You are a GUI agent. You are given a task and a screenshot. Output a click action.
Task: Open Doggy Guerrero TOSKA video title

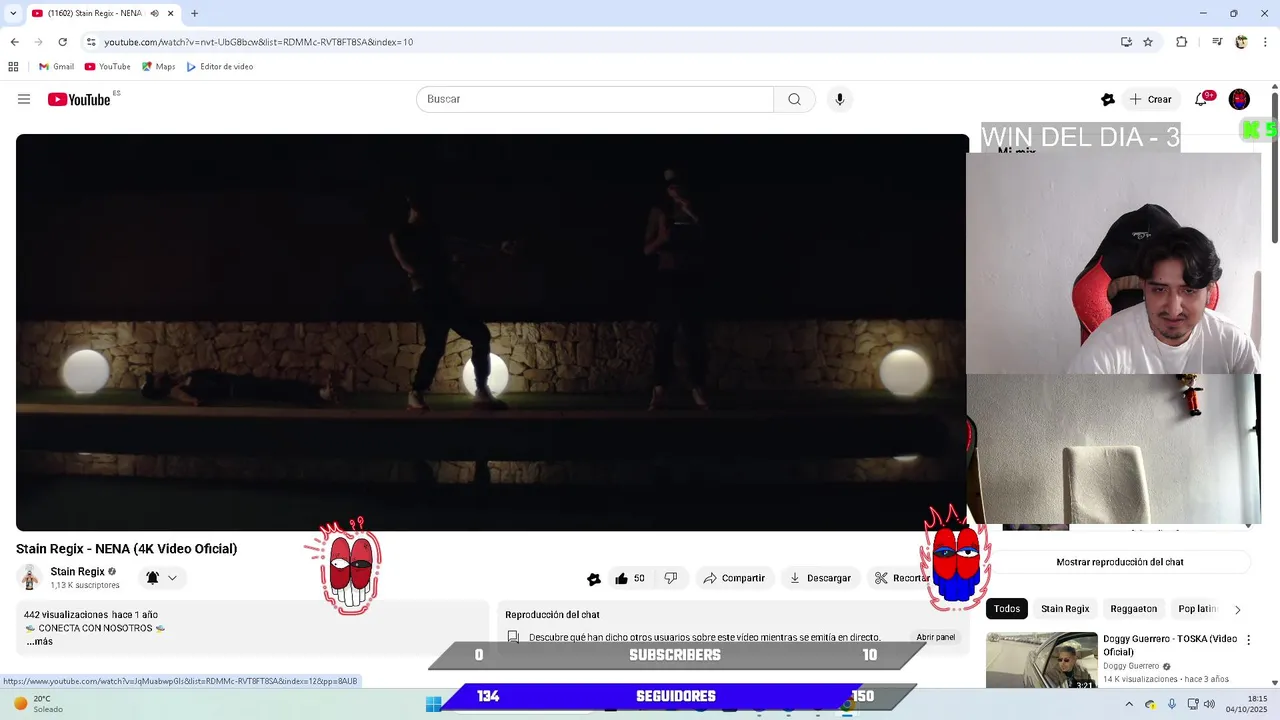pyautogui.click(x=1170, y=645)
